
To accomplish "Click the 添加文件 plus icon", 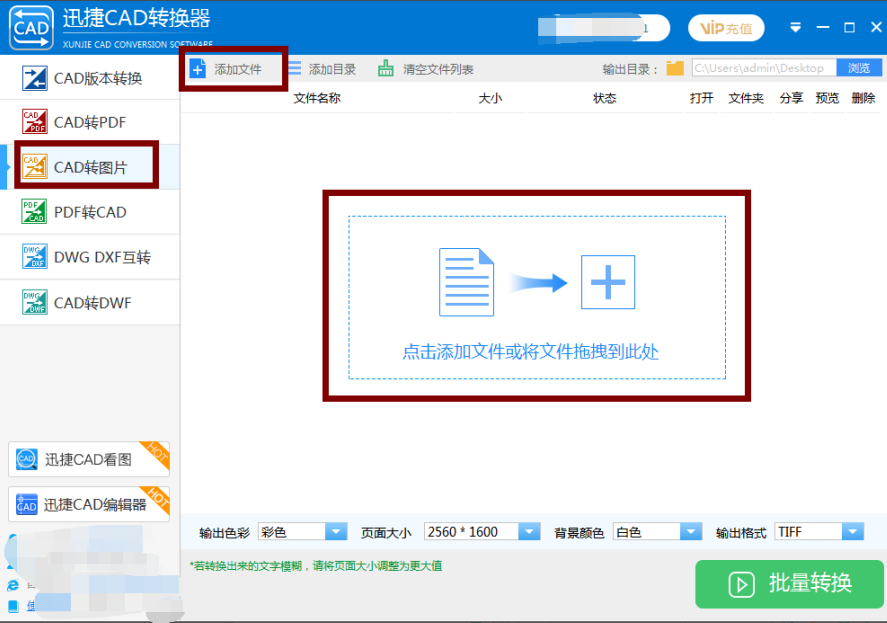I will click(x=197, y=69).
